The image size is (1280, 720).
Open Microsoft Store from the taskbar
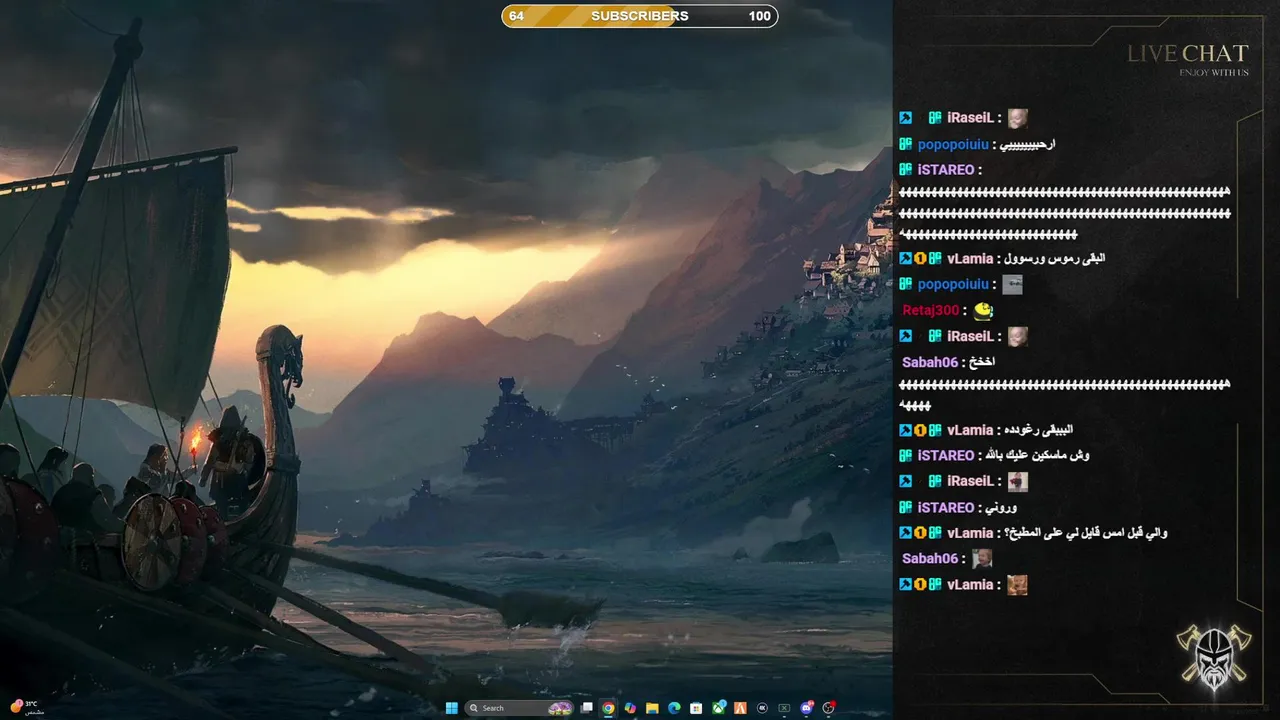pyautogui.click(x=696, y=708)
